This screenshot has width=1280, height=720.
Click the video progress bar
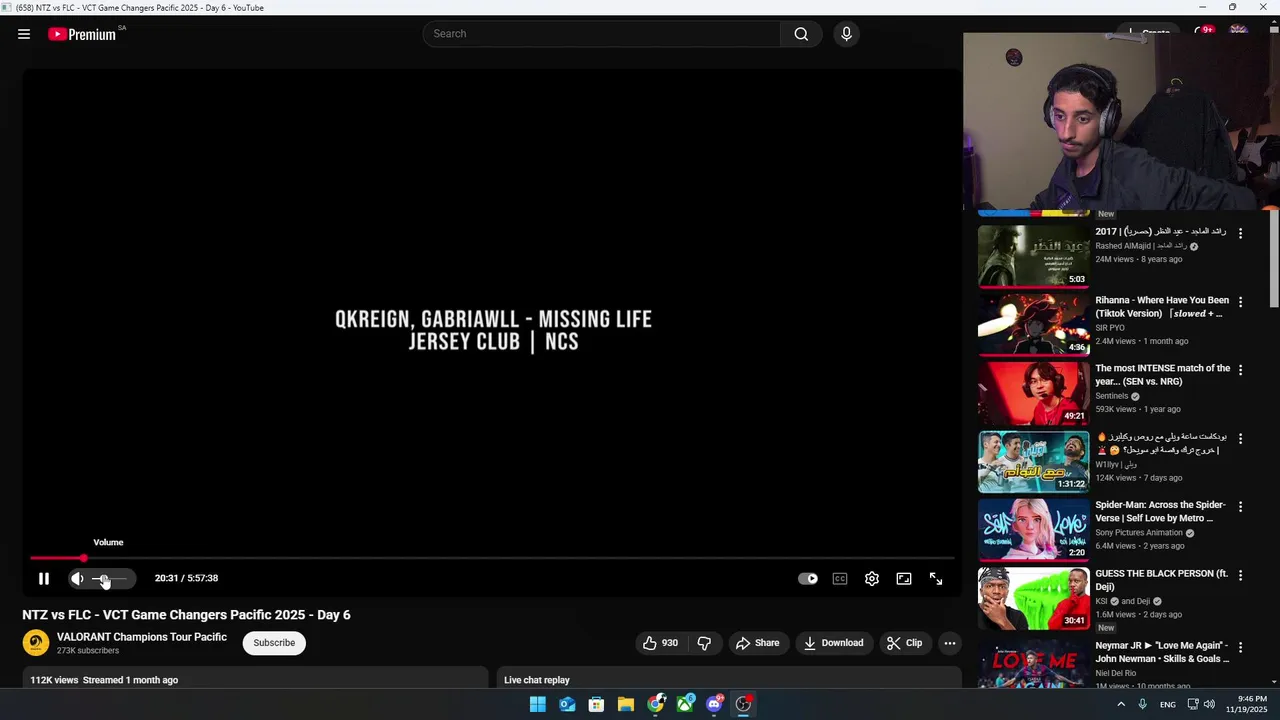492,558
